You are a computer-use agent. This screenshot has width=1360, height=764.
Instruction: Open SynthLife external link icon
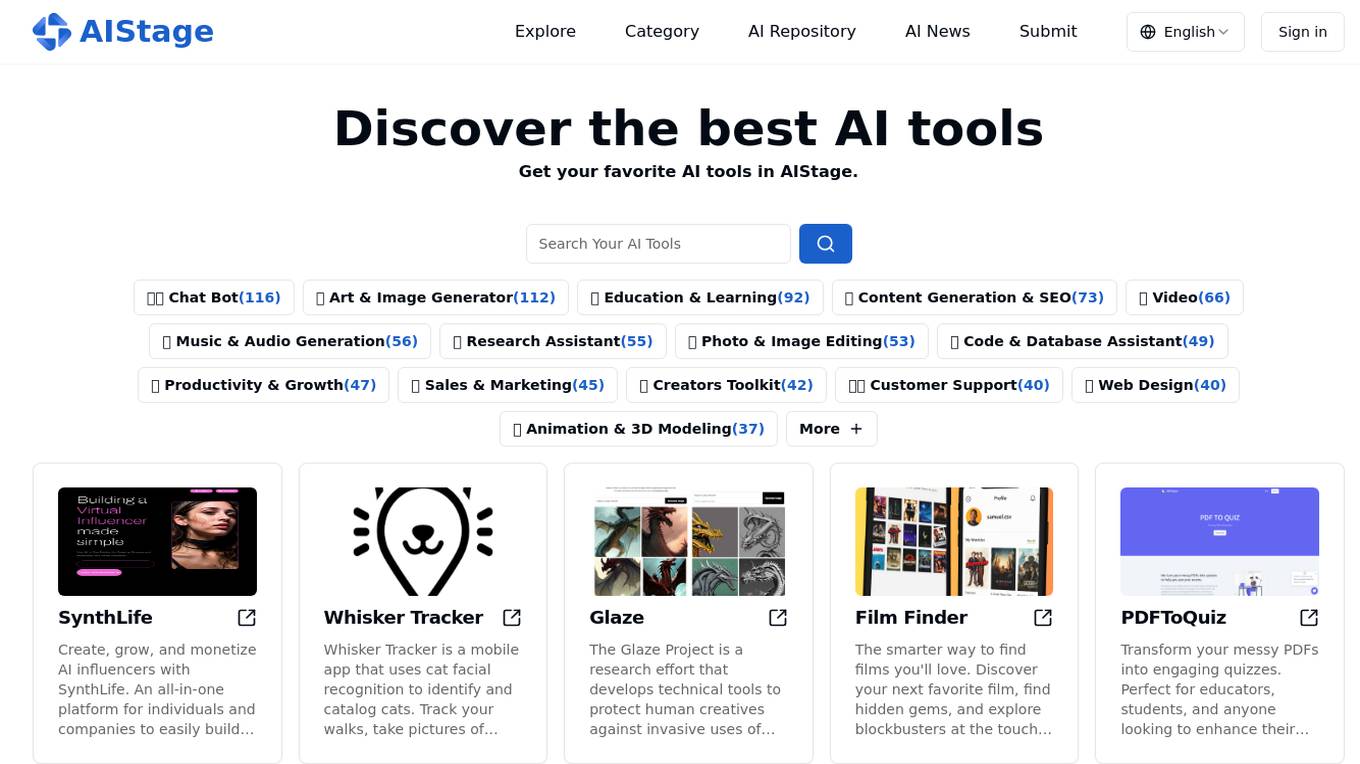[246, 618]
